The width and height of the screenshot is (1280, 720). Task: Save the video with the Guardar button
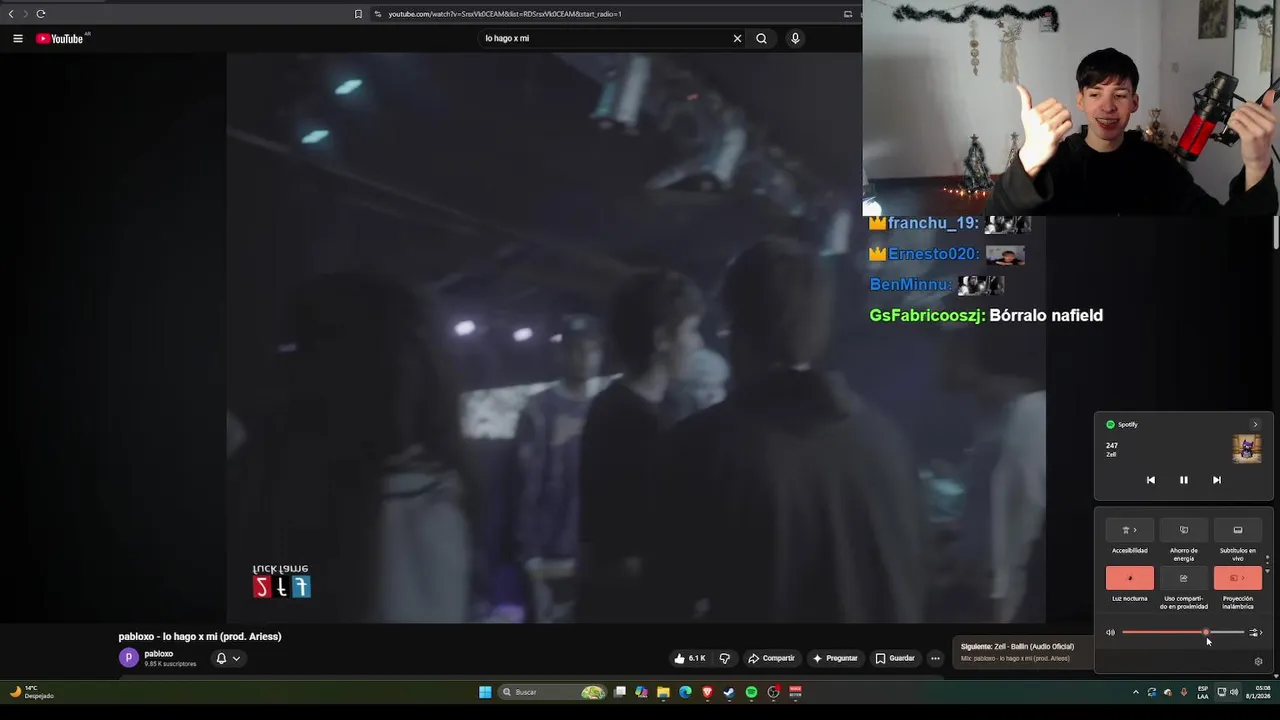tap(895, 658)
